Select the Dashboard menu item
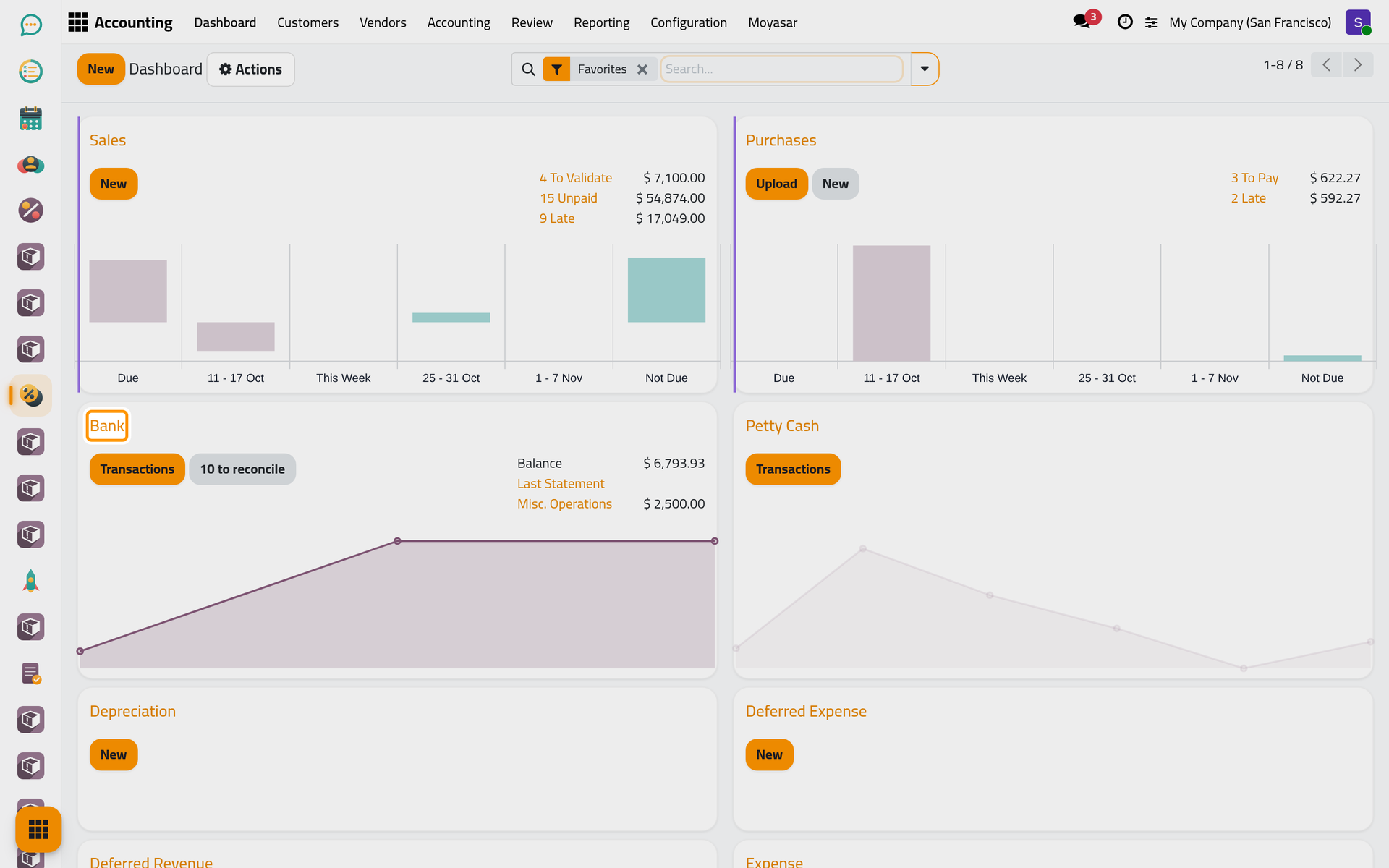Screen dimensions: 1389x868 click(225, 22)
